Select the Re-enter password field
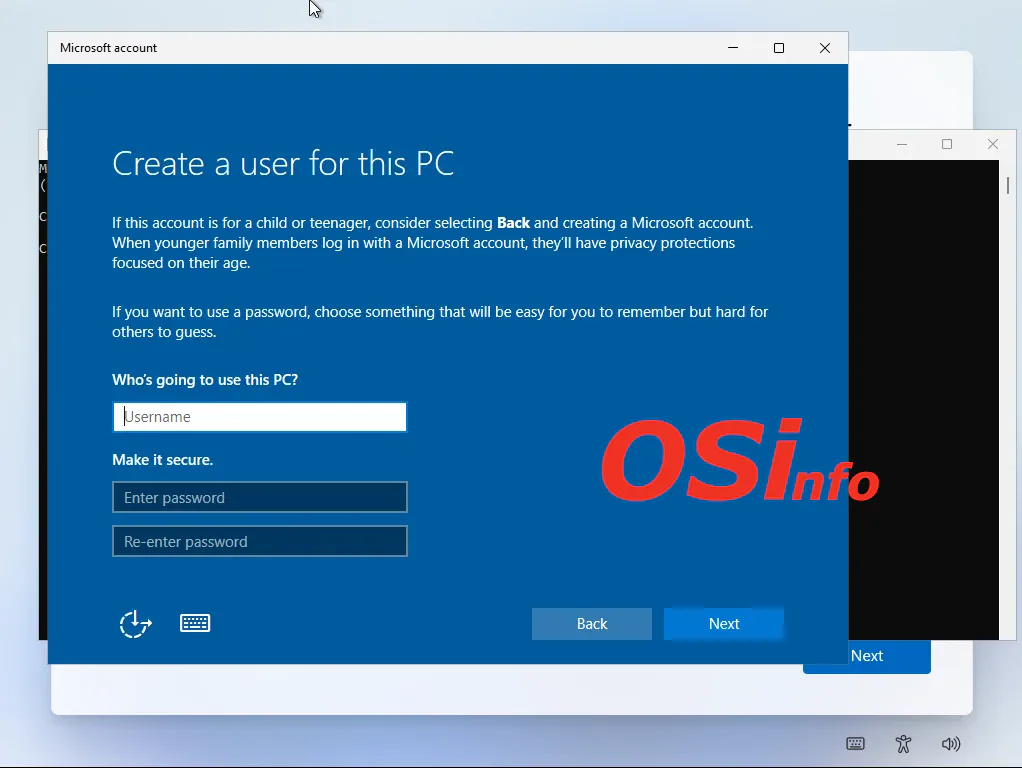Screen dimensions: 1022x768 click(x=260, y=541)
